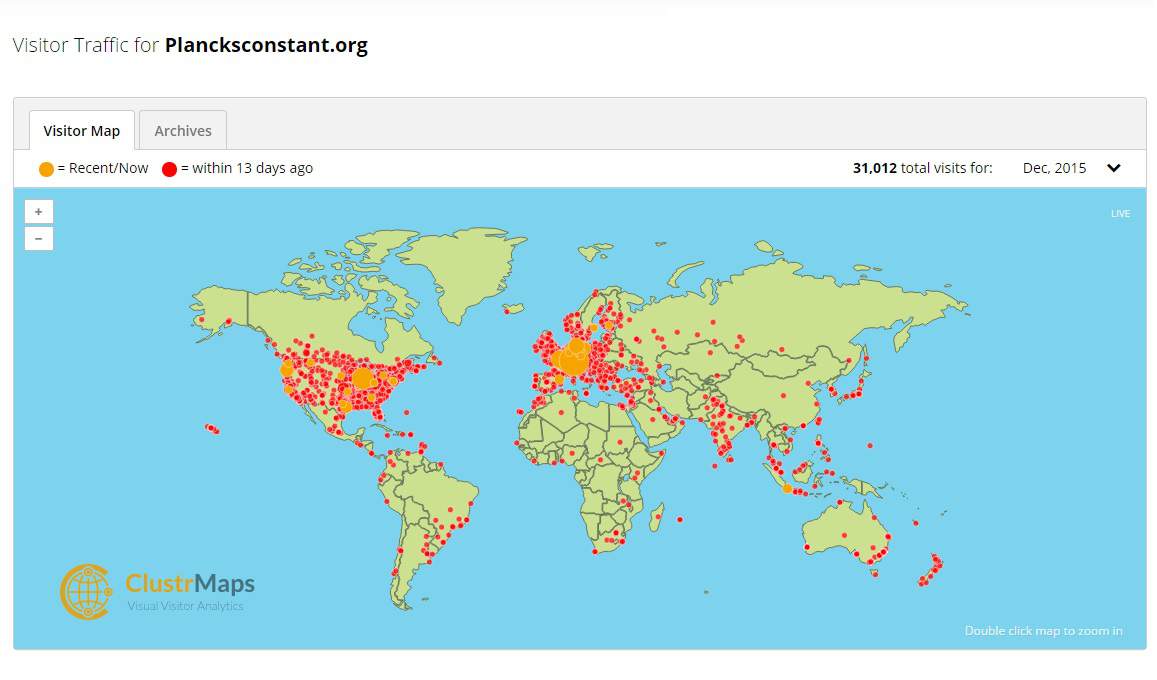The height and width of the screenshot is (680, 1157).
Task: Click the plus zoom in button
Action: [x=38, y=212]
